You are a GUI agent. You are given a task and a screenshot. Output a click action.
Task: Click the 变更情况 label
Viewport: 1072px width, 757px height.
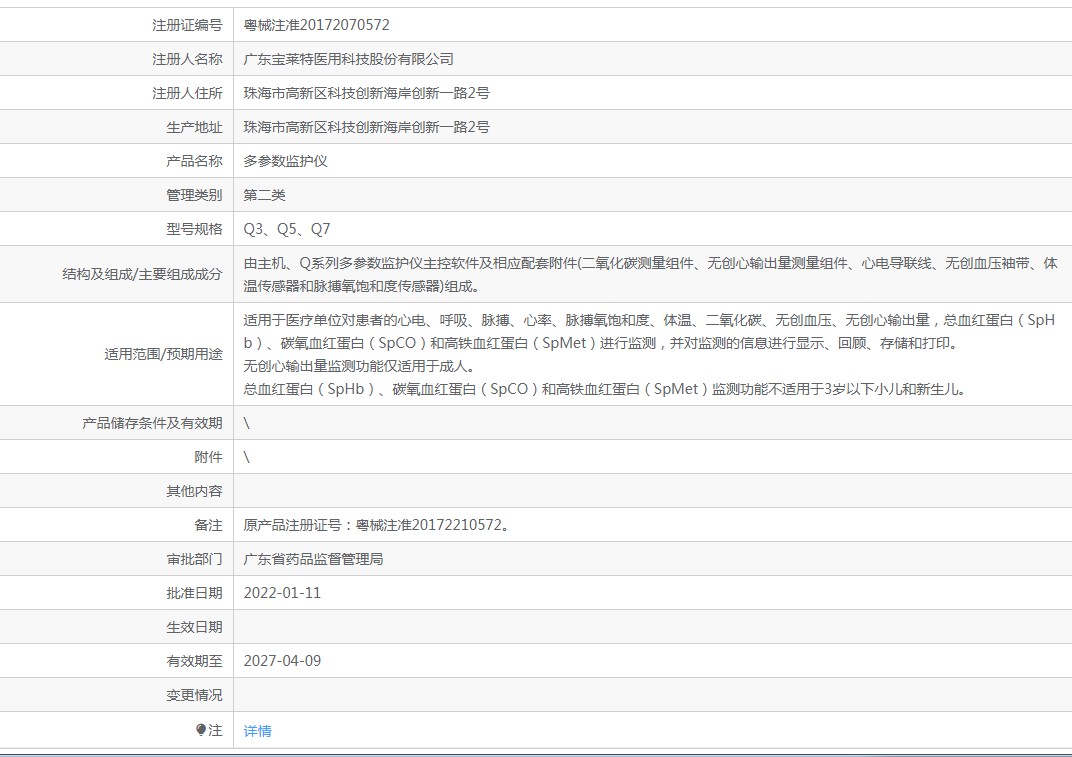pyautogui.click(x=194, y=695)
